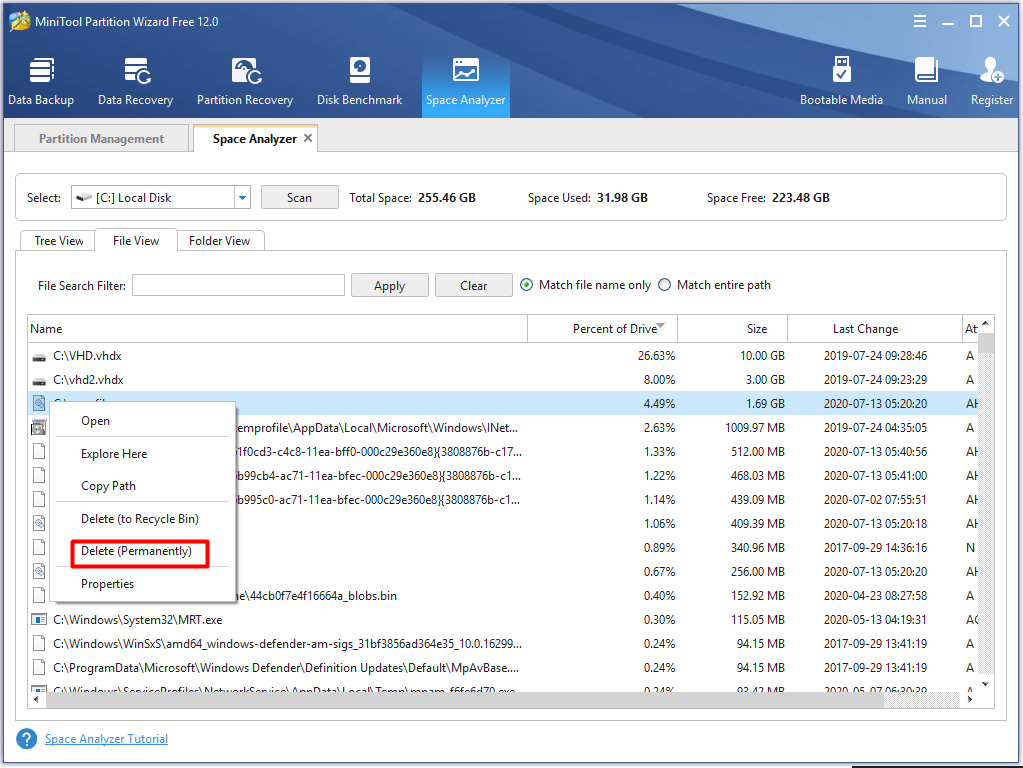Click the image file icon in 1009.97 MB row
This screenshot has height=768, width=1023.
(39, 427)
